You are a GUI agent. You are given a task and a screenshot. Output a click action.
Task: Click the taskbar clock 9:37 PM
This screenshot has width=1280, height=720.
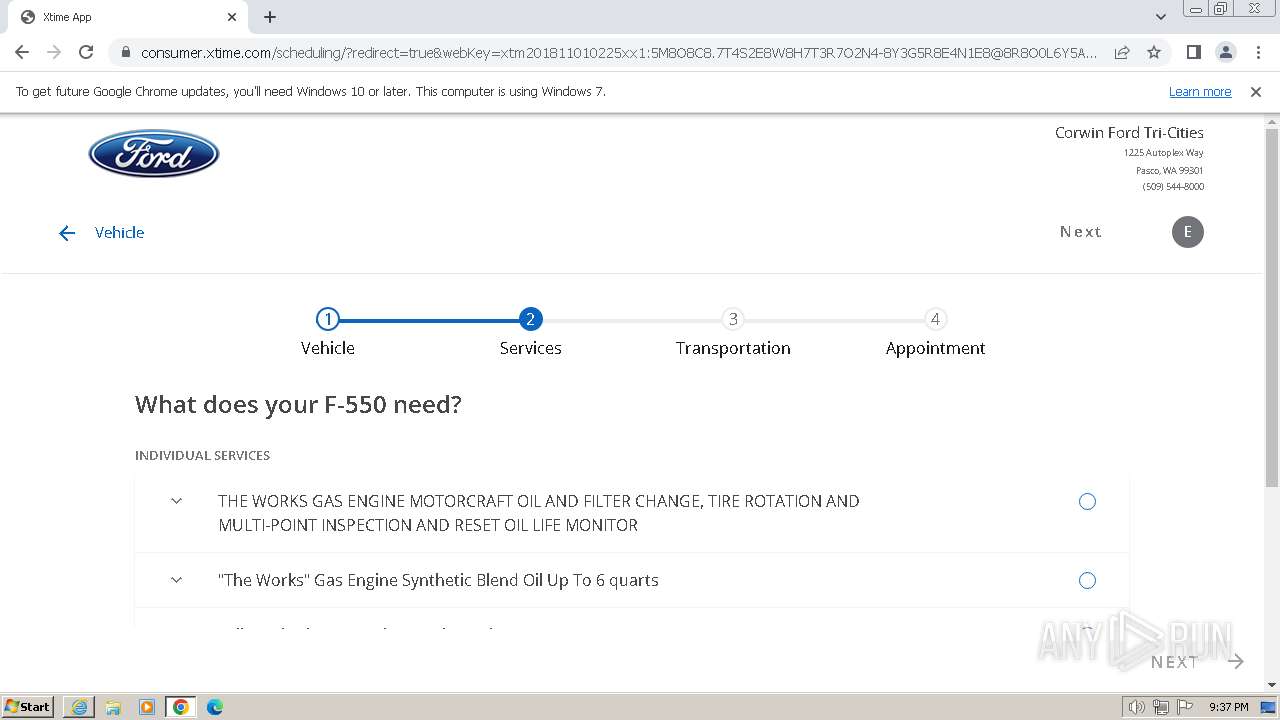pyautogui.click(x=1228, y=707)
